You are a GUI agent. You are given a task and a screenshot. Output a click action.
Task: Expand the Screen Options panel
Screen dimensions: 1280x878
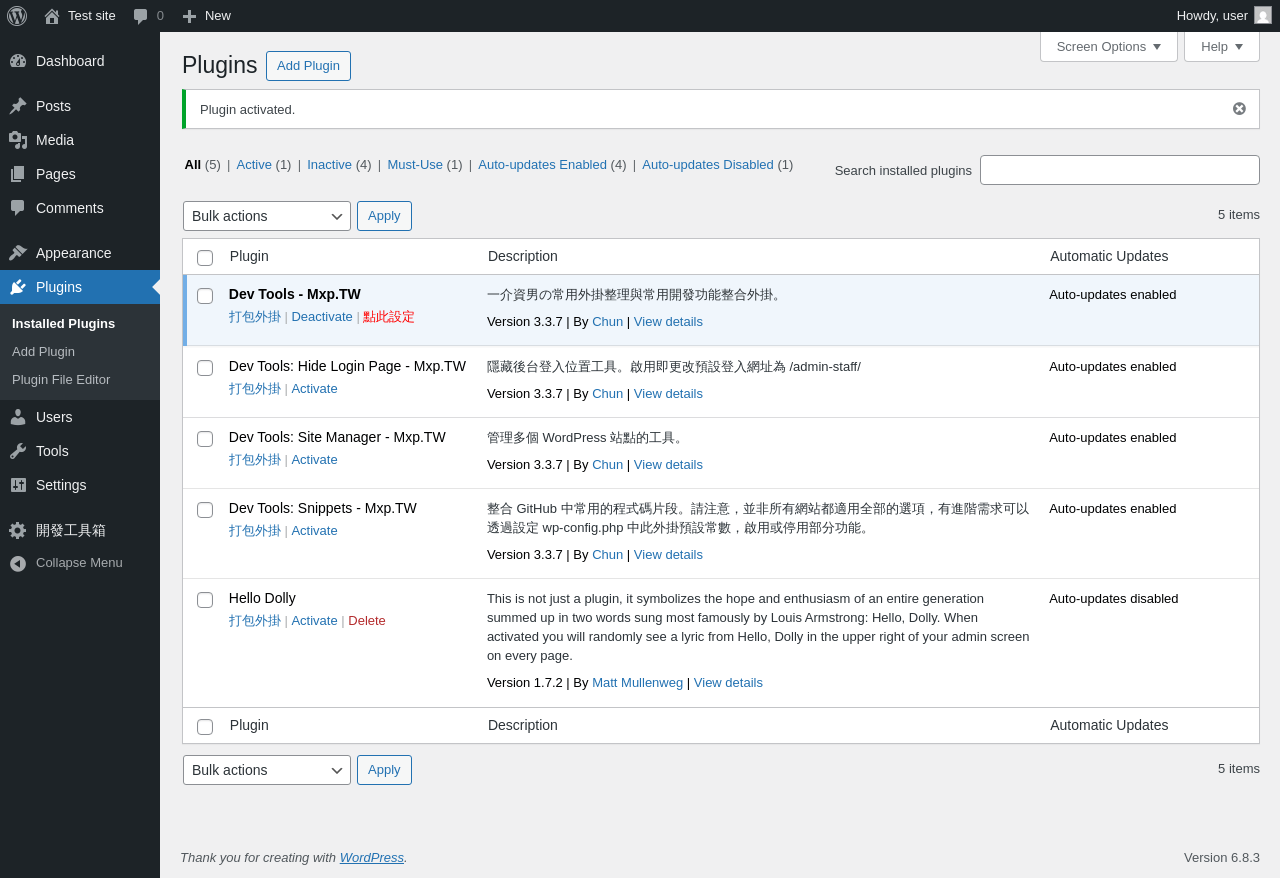1108,46
